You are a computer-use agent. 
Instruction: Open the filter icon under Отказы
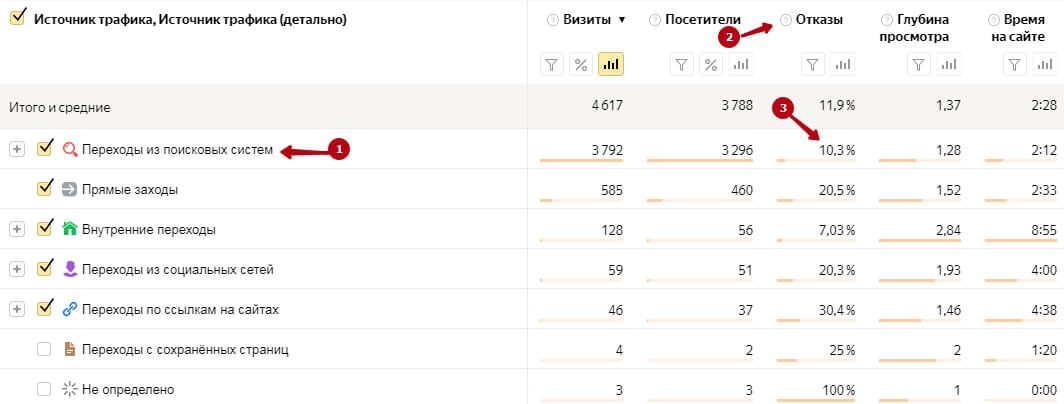[813, 65]
